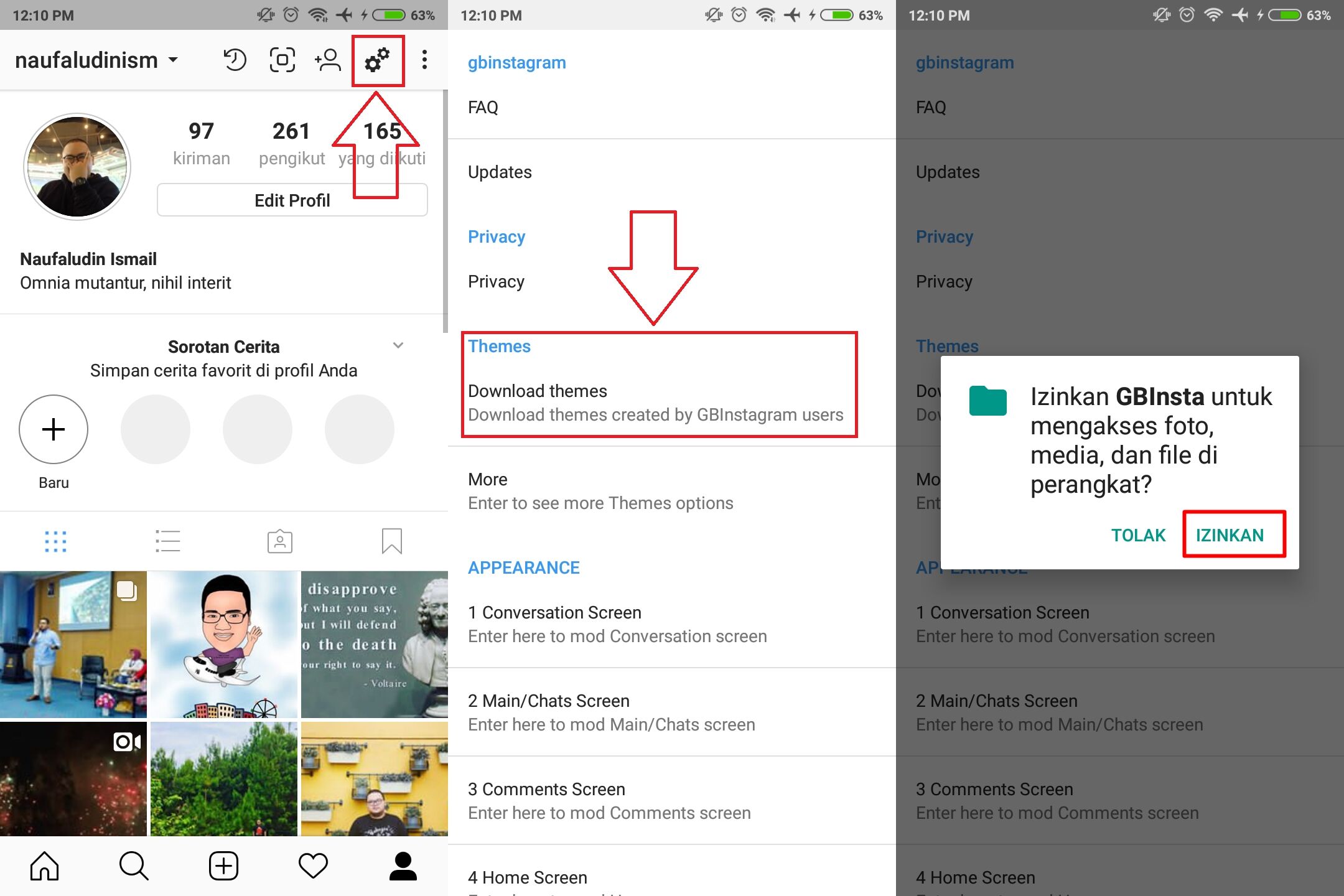Open the profile person icon

pyautogui.click(x=403, y=866)
